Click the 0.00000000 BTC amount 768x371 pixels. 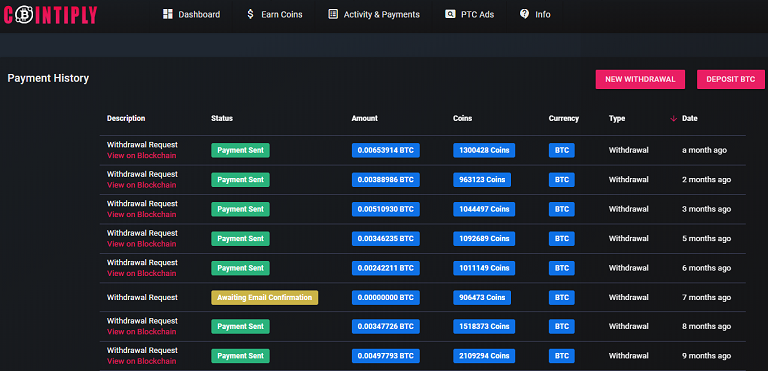click(x=385, y=297)
